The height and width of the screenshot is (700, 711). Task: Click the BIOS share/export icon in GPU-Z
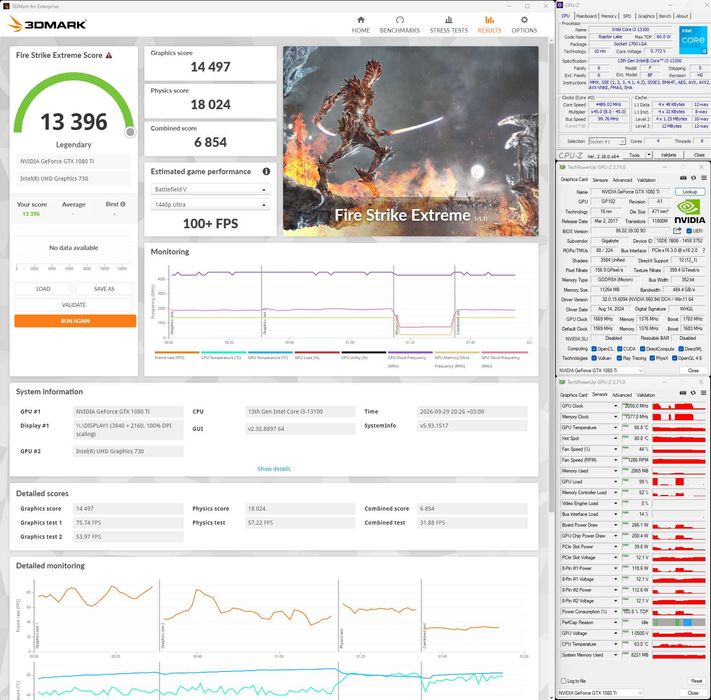click(x=677, y=231)
